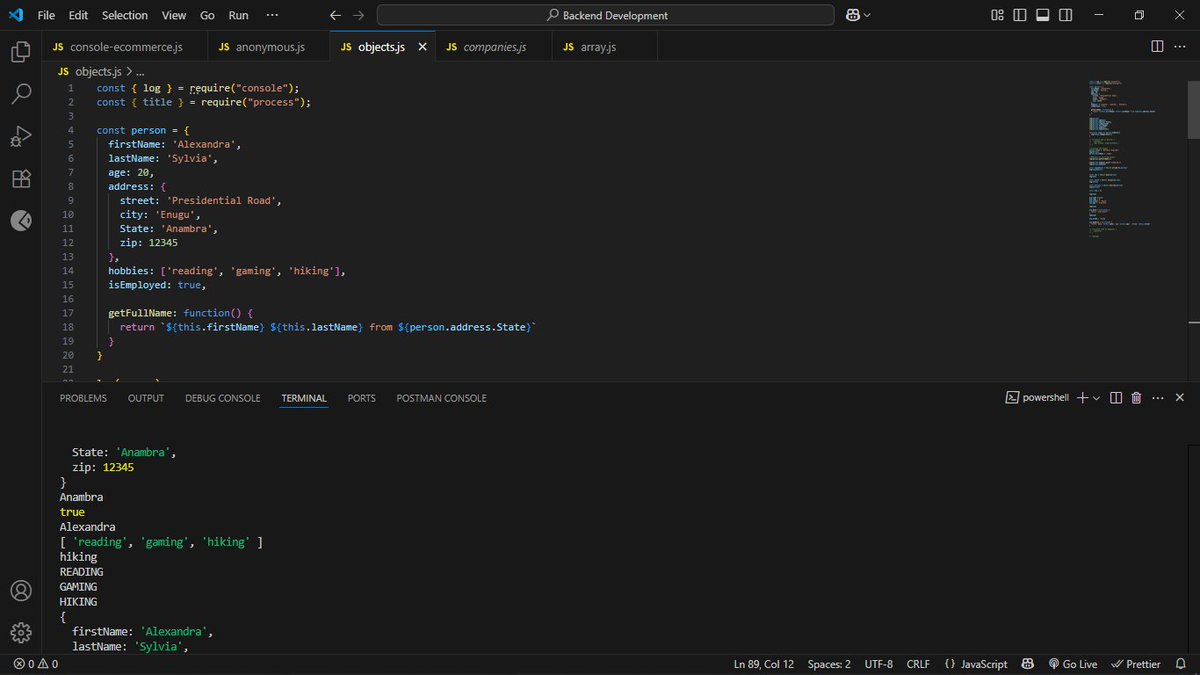The height and width of the screenshot is (675, 1200).
Task: Split the terminal
Action: [1116, 398]
